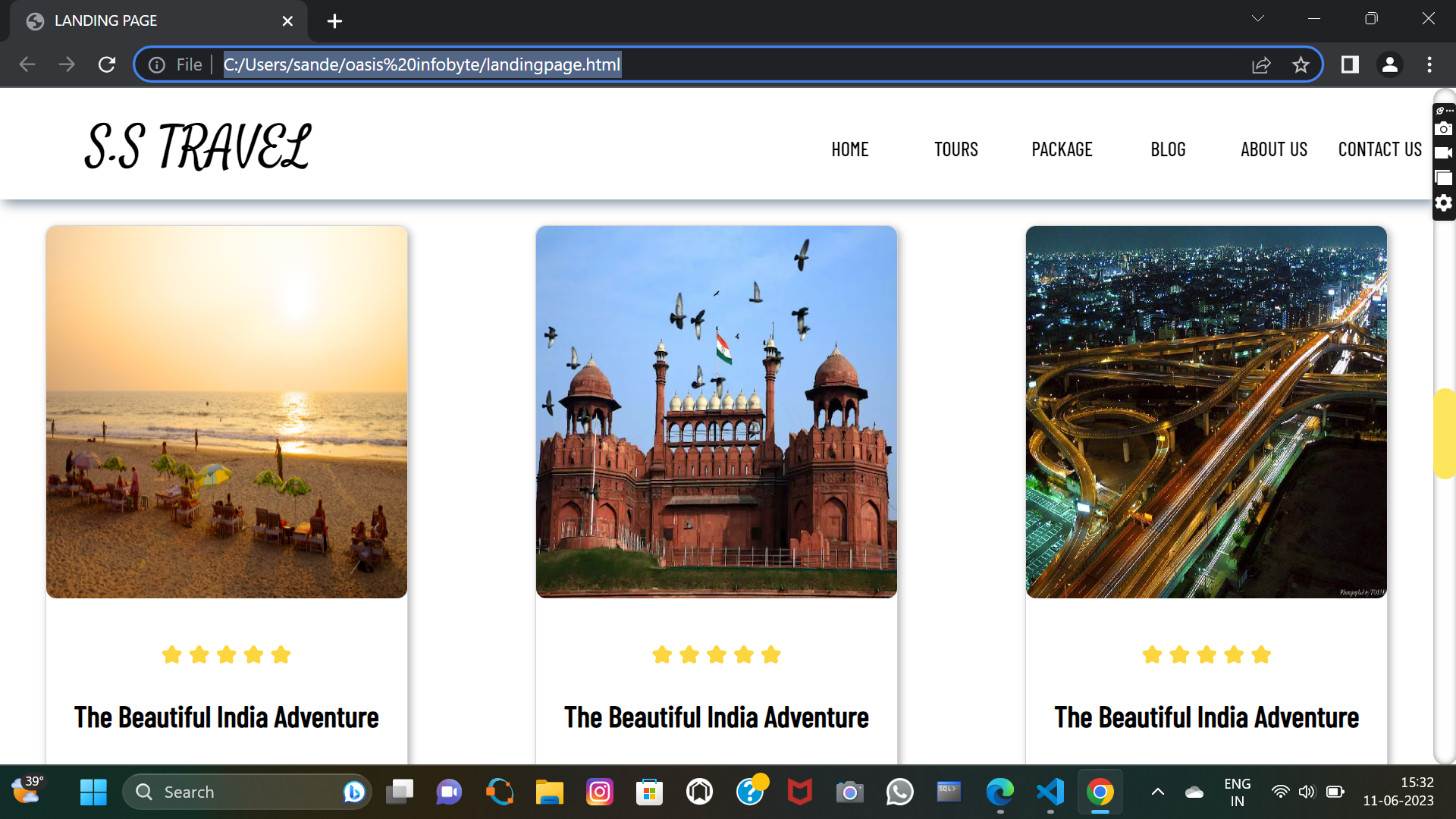Click the CONTACT US link
Viewport: 1456px width, 819px height.
[1379, 149]
